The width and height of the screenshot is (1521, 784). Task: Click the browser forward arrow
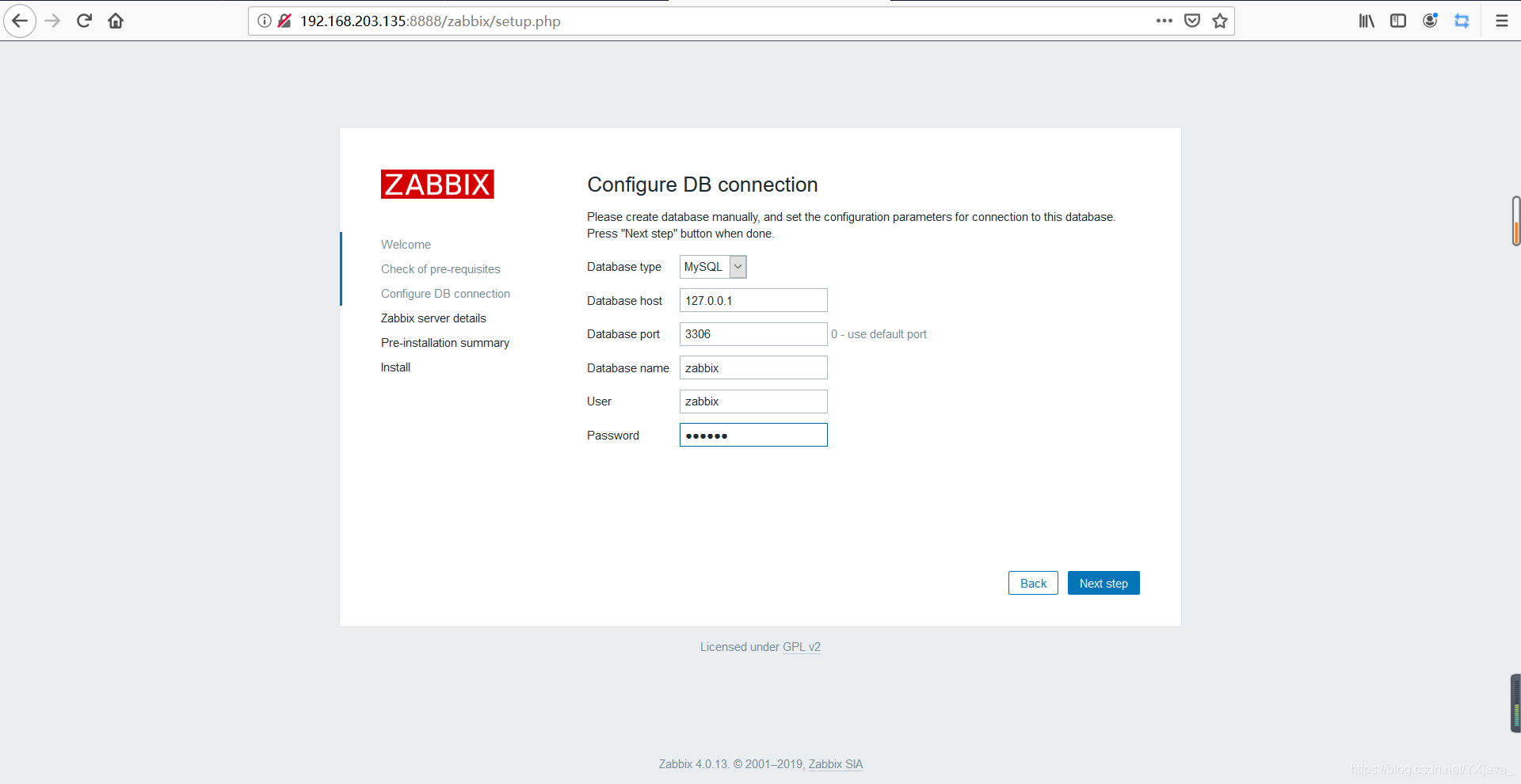pyautogui.click(x=53, y=21)
